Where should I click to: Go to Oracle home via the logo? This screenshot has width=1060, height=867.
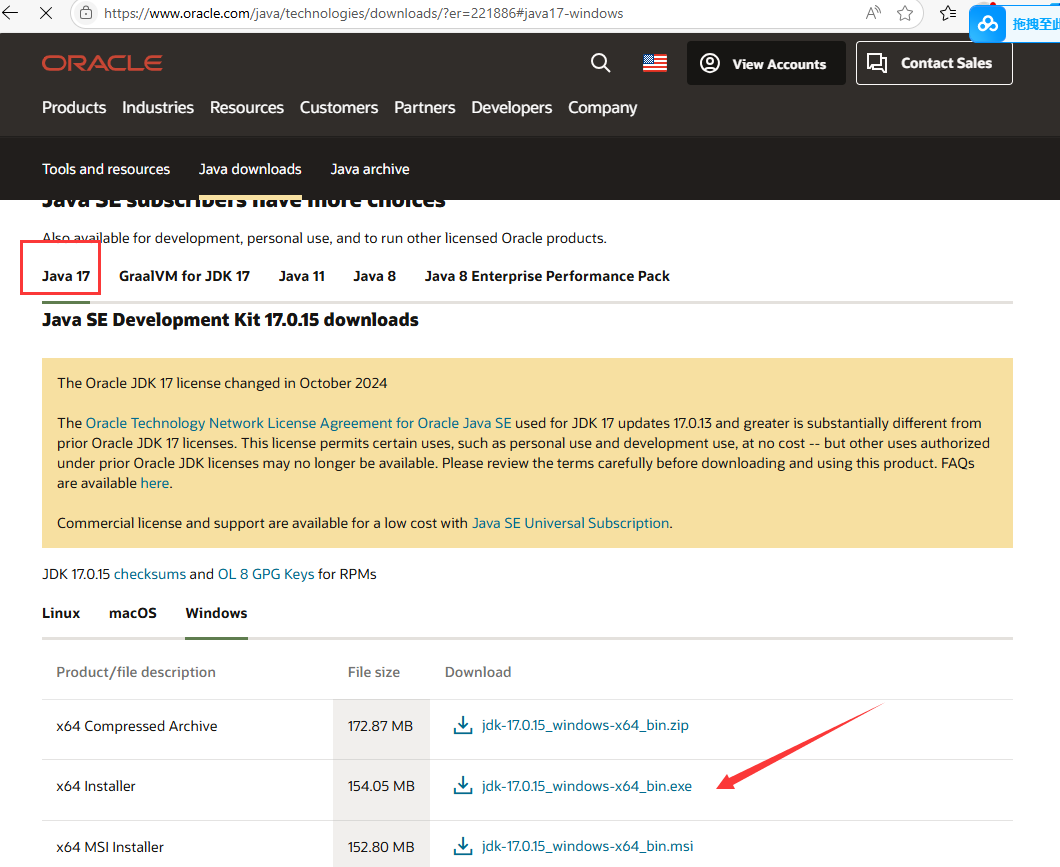(102, 63)
